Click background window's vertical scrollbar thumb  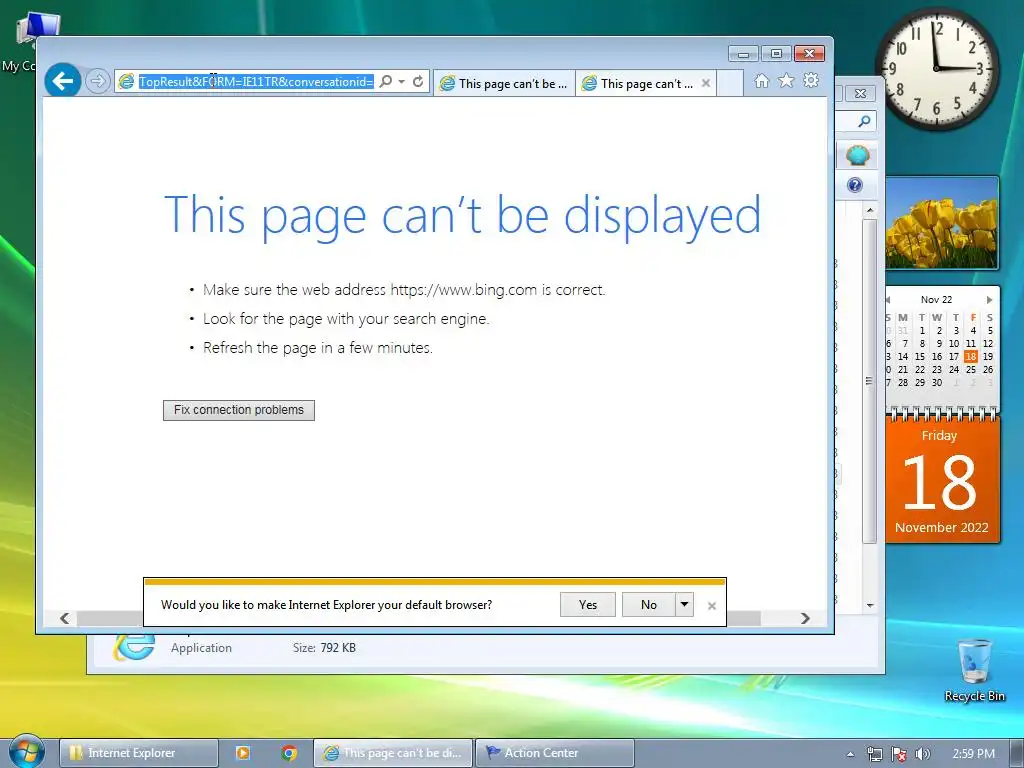point(869,381)
